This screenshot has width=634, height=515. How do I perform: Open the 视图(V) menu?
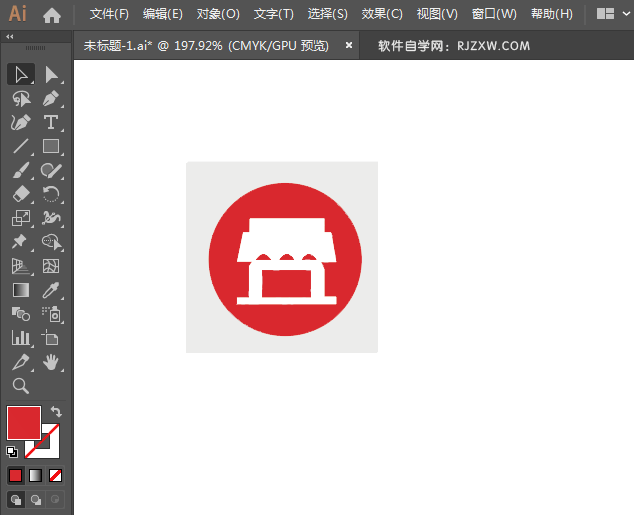tap(437, 14)
